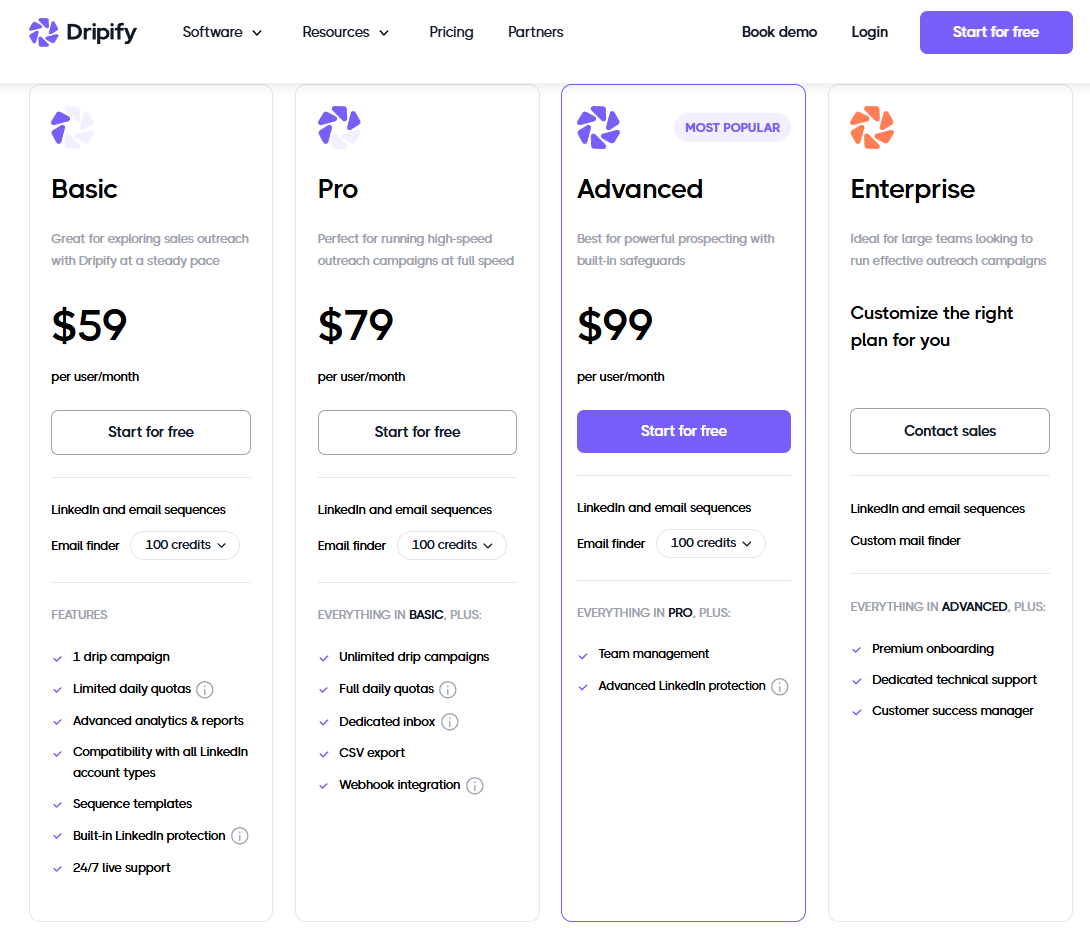Click Contact sales for Enterprise

point(950,431)
